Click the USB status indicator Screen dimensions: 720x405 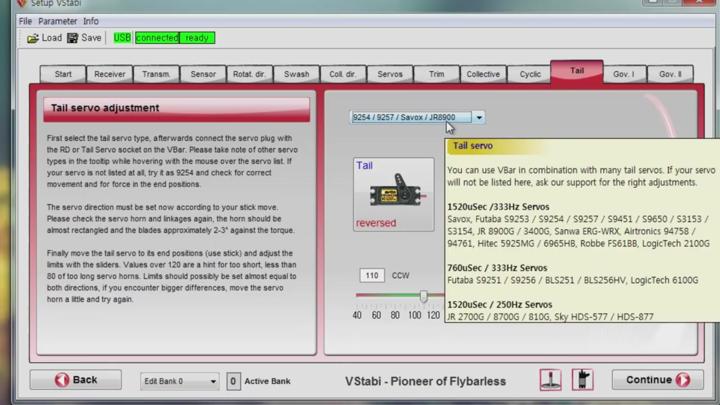coord(122,38)
